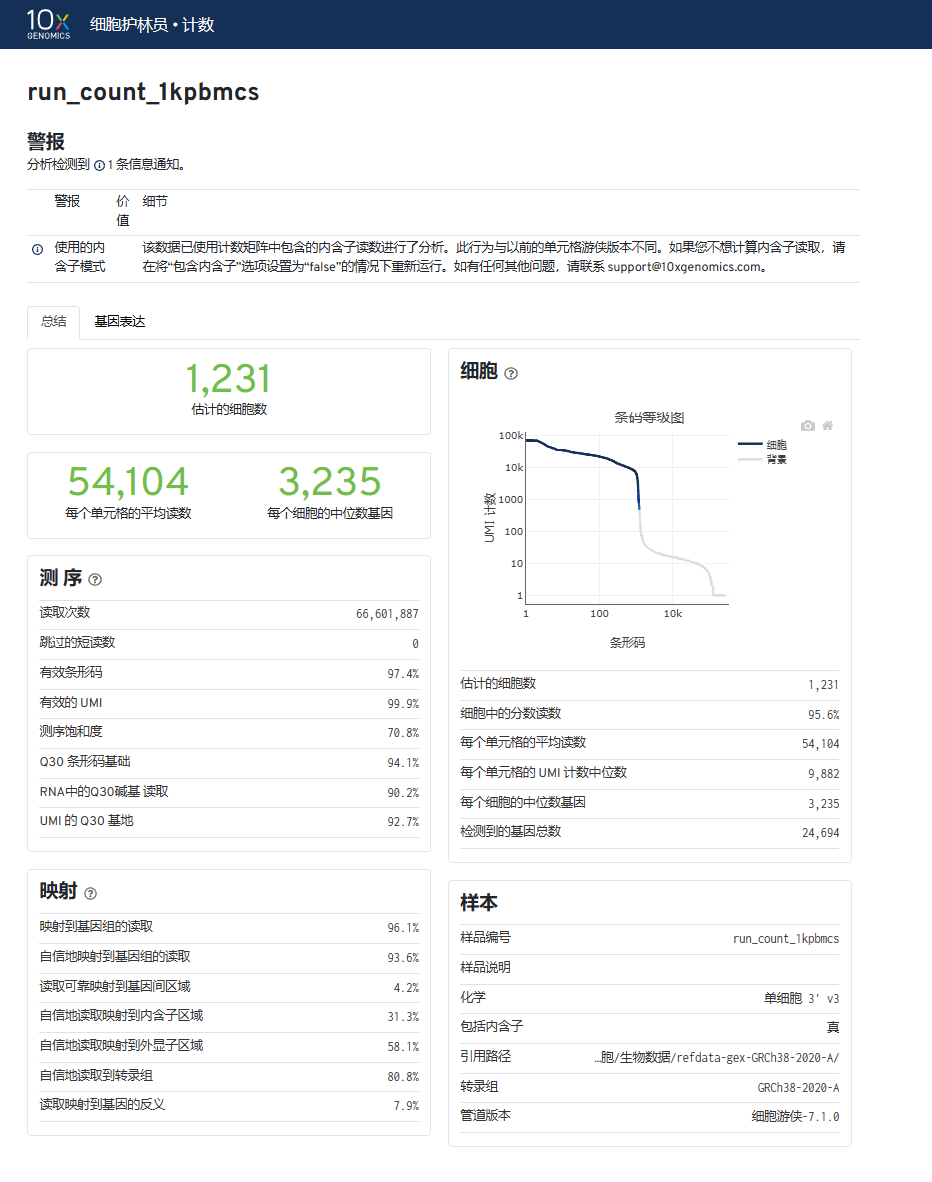Click the 10x Genomics logo
The height and width of the screenshot is (1182, 932).
point(48,24)
